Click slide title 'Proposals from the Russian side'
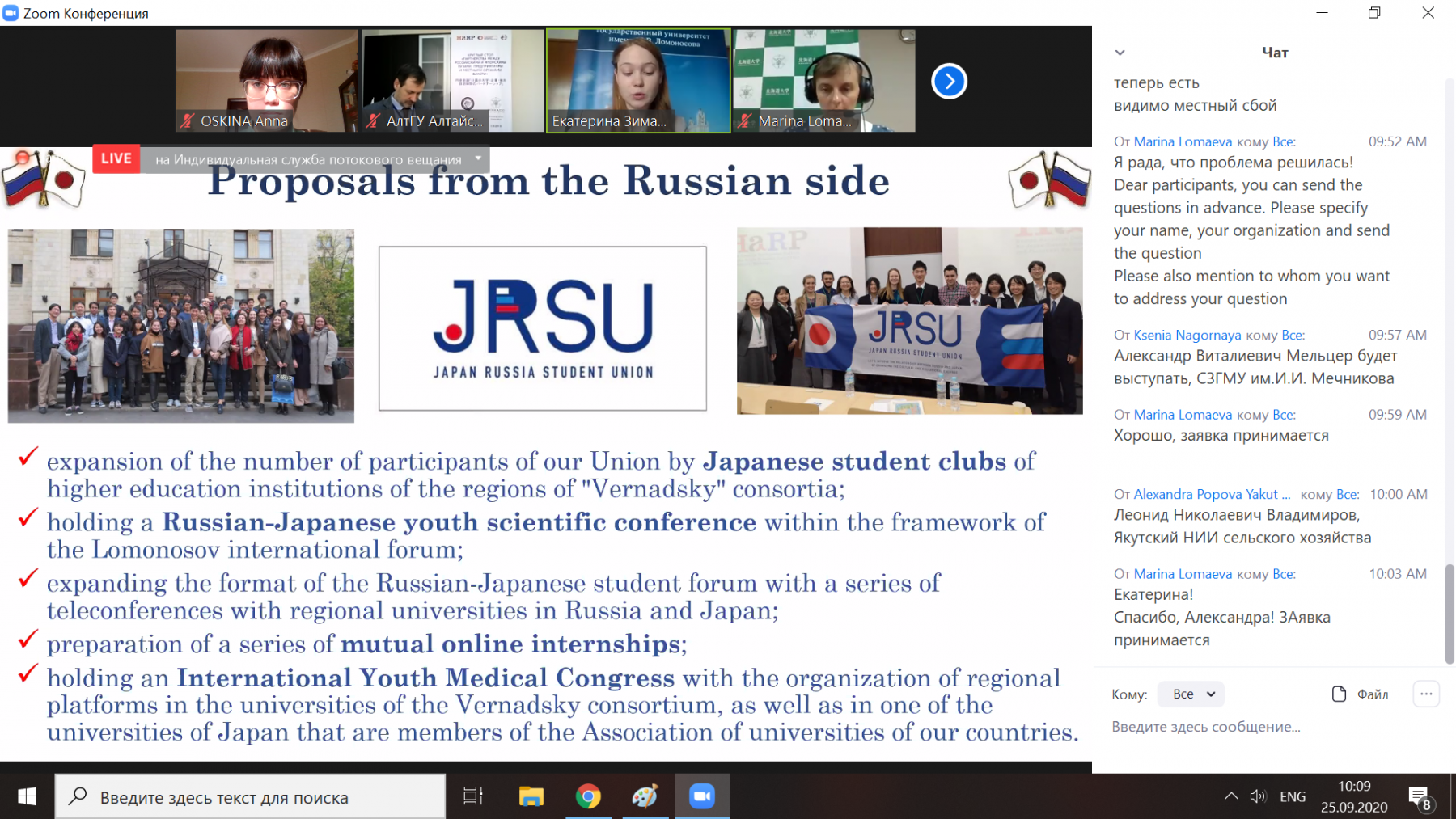 click(548, 180)
